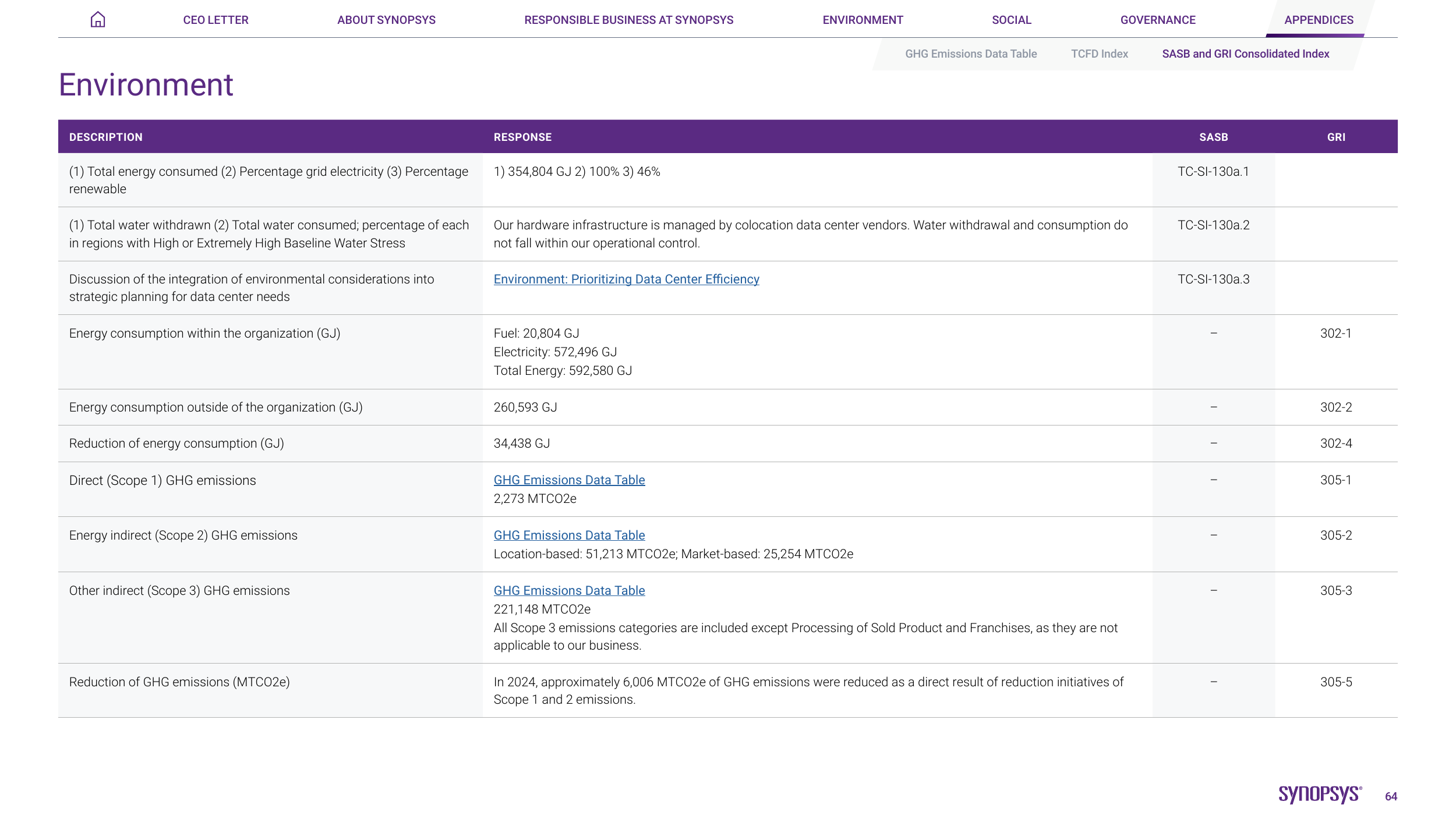Select GRI code 302-2

(1336, 407)
